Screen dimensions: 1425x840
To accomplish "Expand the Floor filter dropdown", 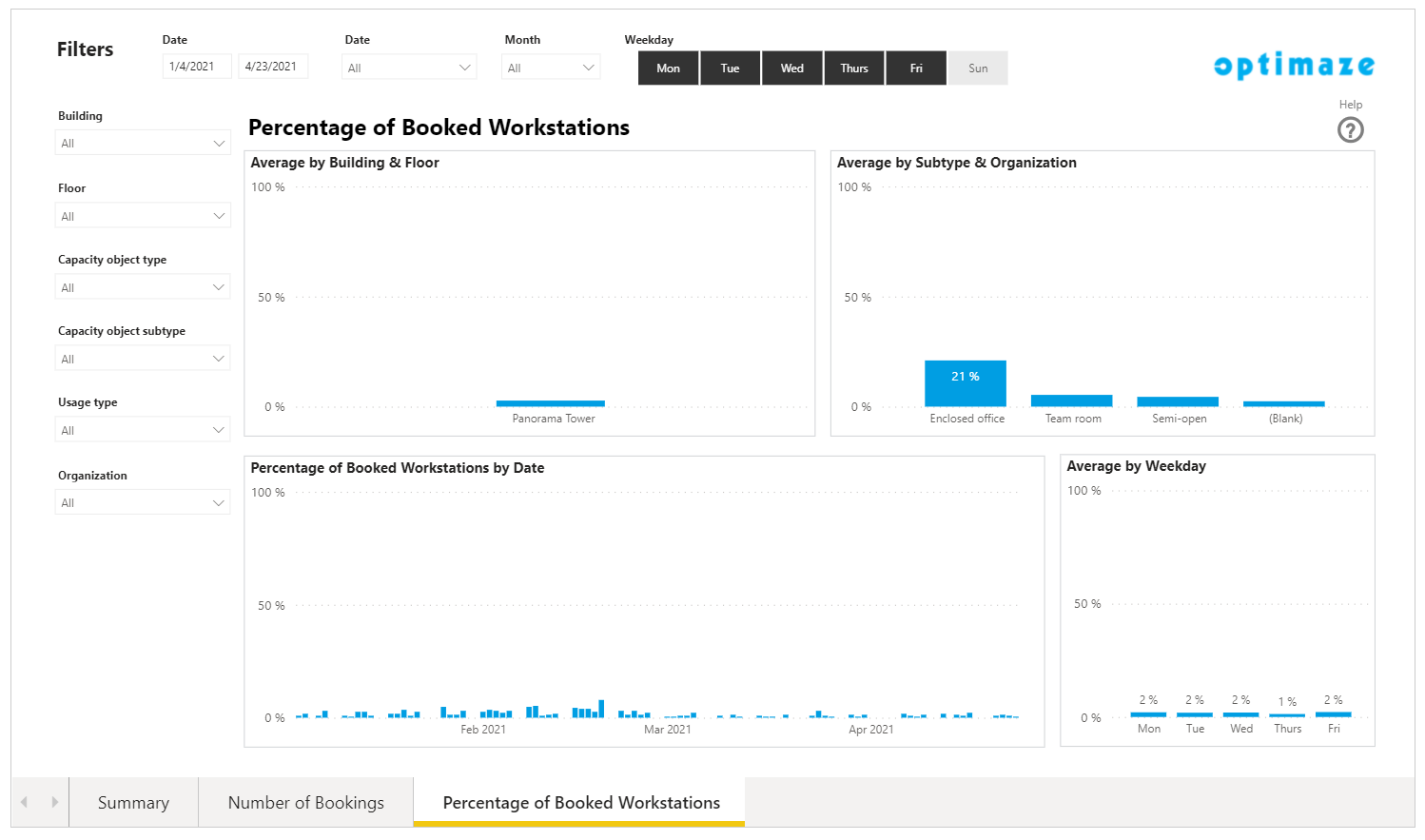I will tap(143, 216).
